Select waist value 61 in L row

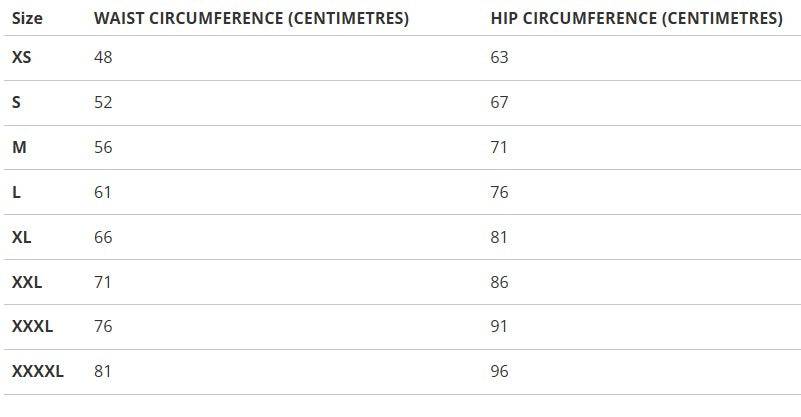[x=102, y=192]
